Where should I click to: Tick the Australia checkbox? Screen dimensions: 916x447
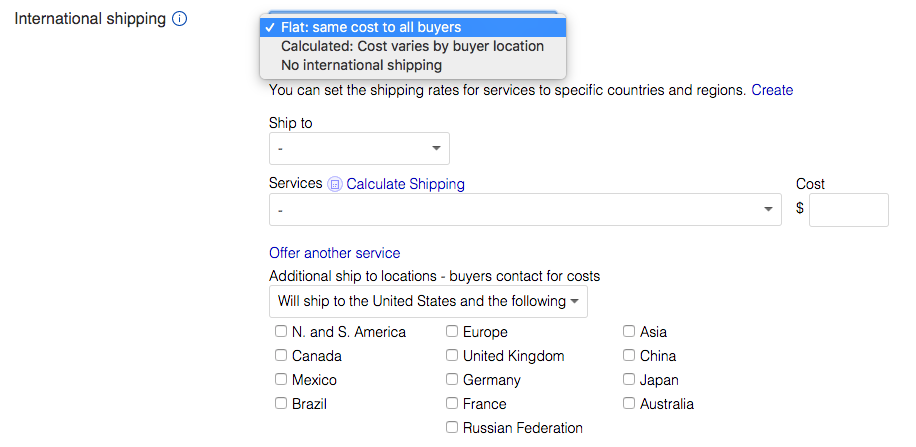629,403
